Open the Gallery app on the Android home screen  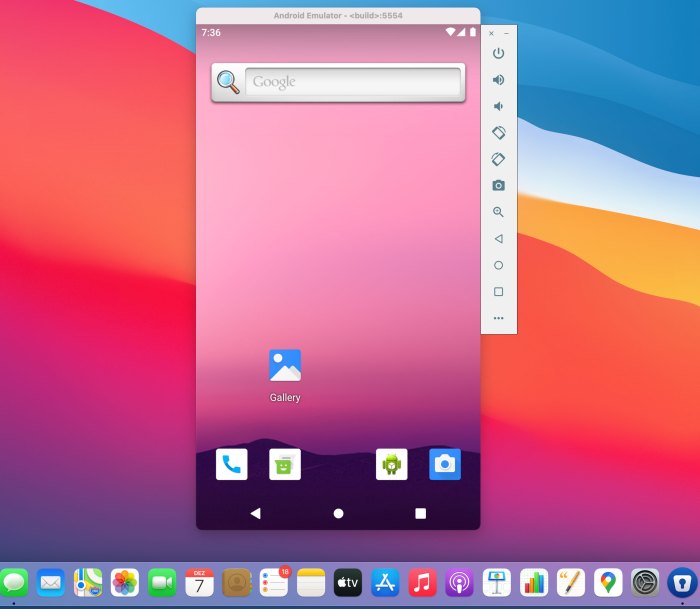[285, 365]
